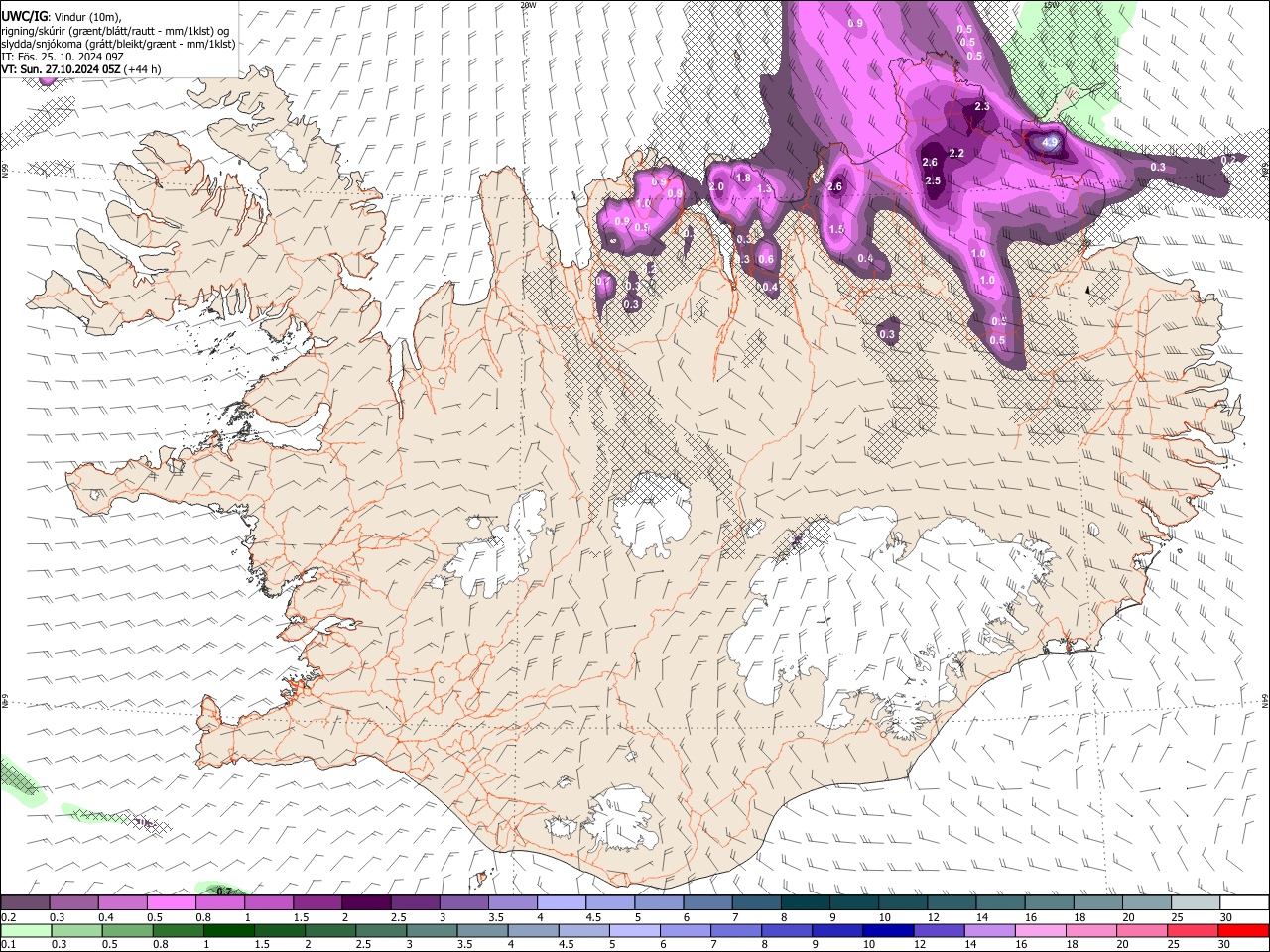Pick the darkest purple 2–2.5 snow legend swatch
The height and width of the screenshot is (952, 1270).
point(366,903)
